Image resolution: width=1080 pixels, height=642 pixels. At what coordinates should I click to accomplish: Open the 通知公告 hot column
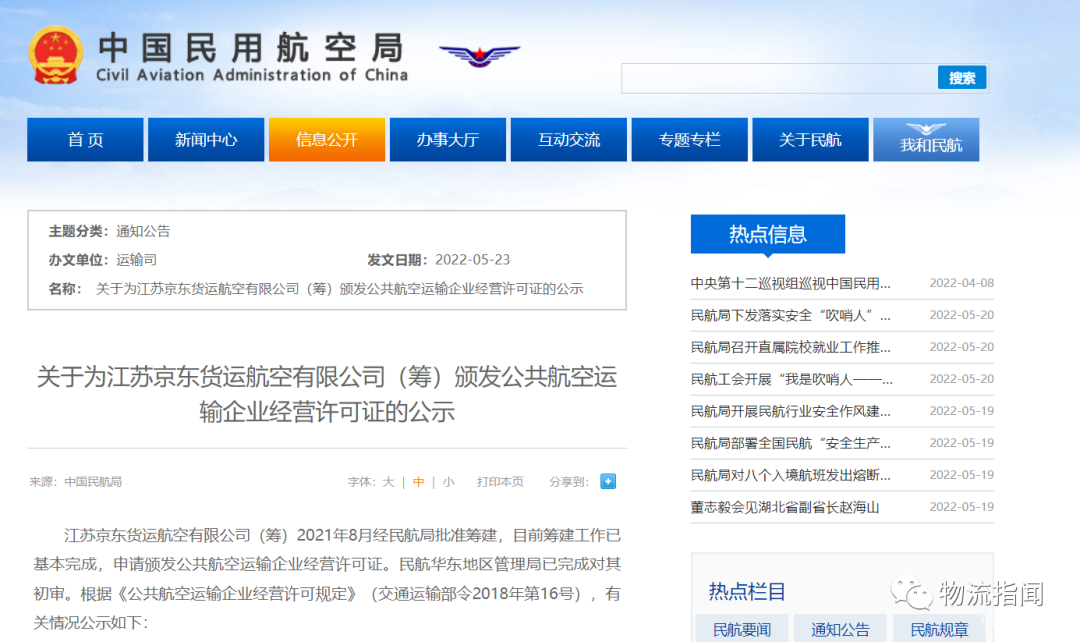click(x=840, y=629)
